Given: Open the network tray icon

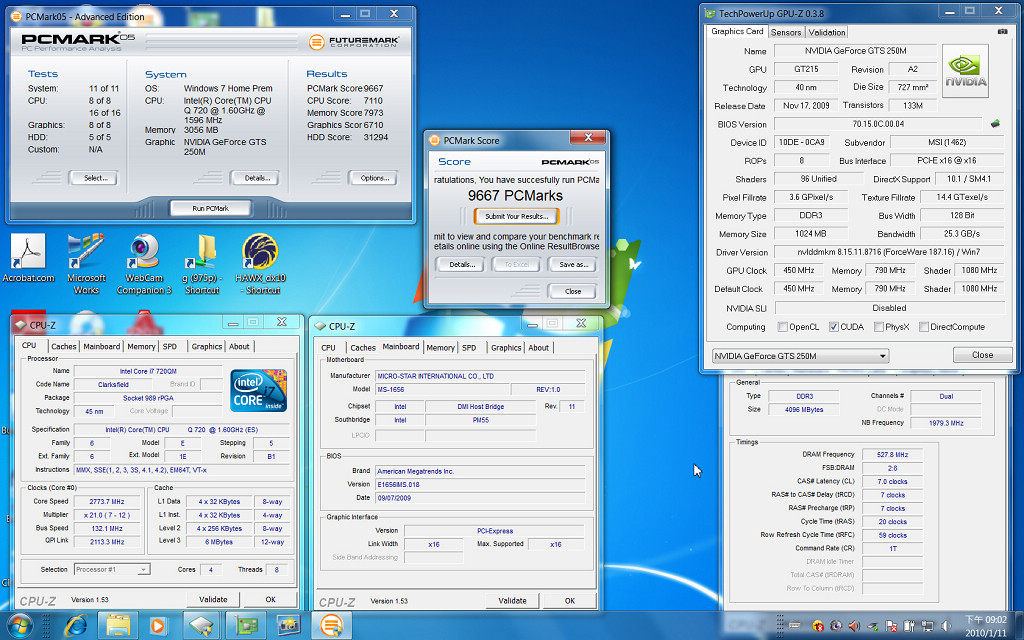Looking at the screenshot, I should coord(927,626).
